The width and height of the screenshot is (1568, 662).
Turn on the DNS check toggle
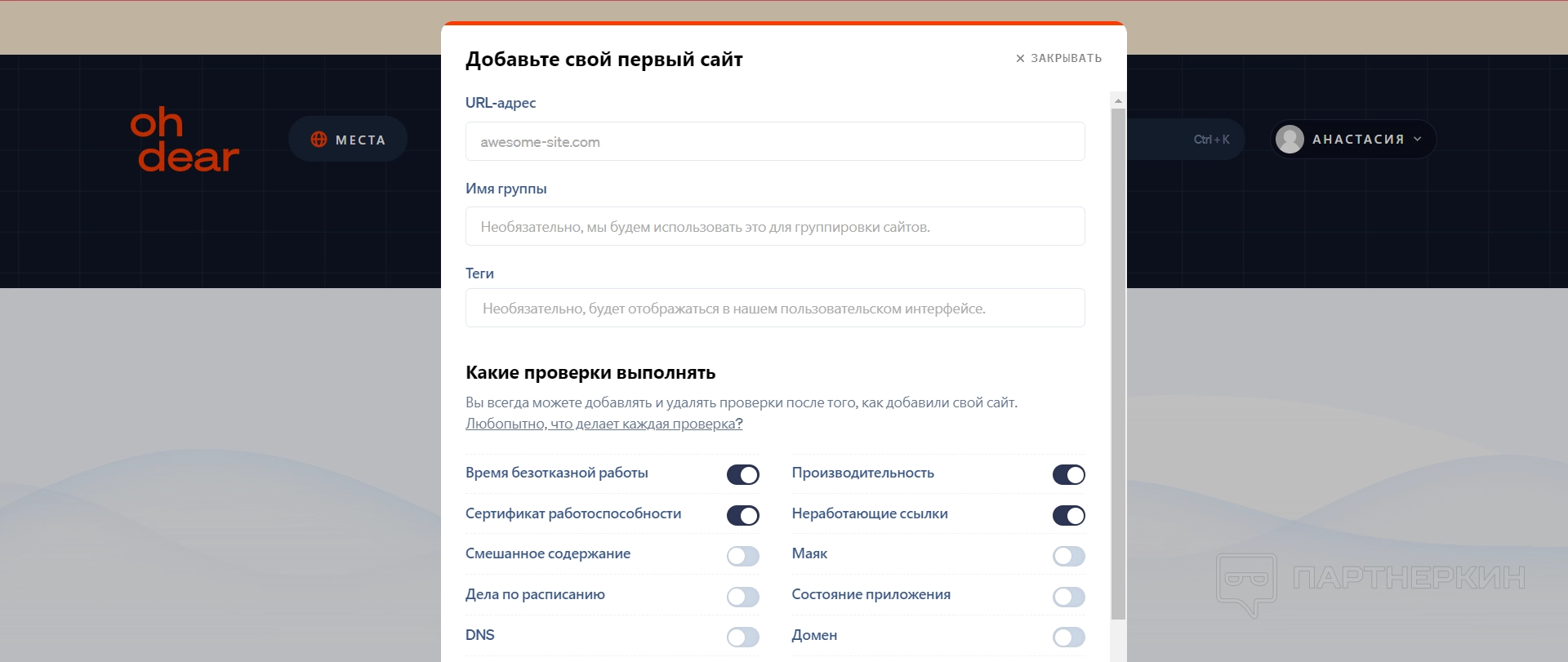(742, 638)
